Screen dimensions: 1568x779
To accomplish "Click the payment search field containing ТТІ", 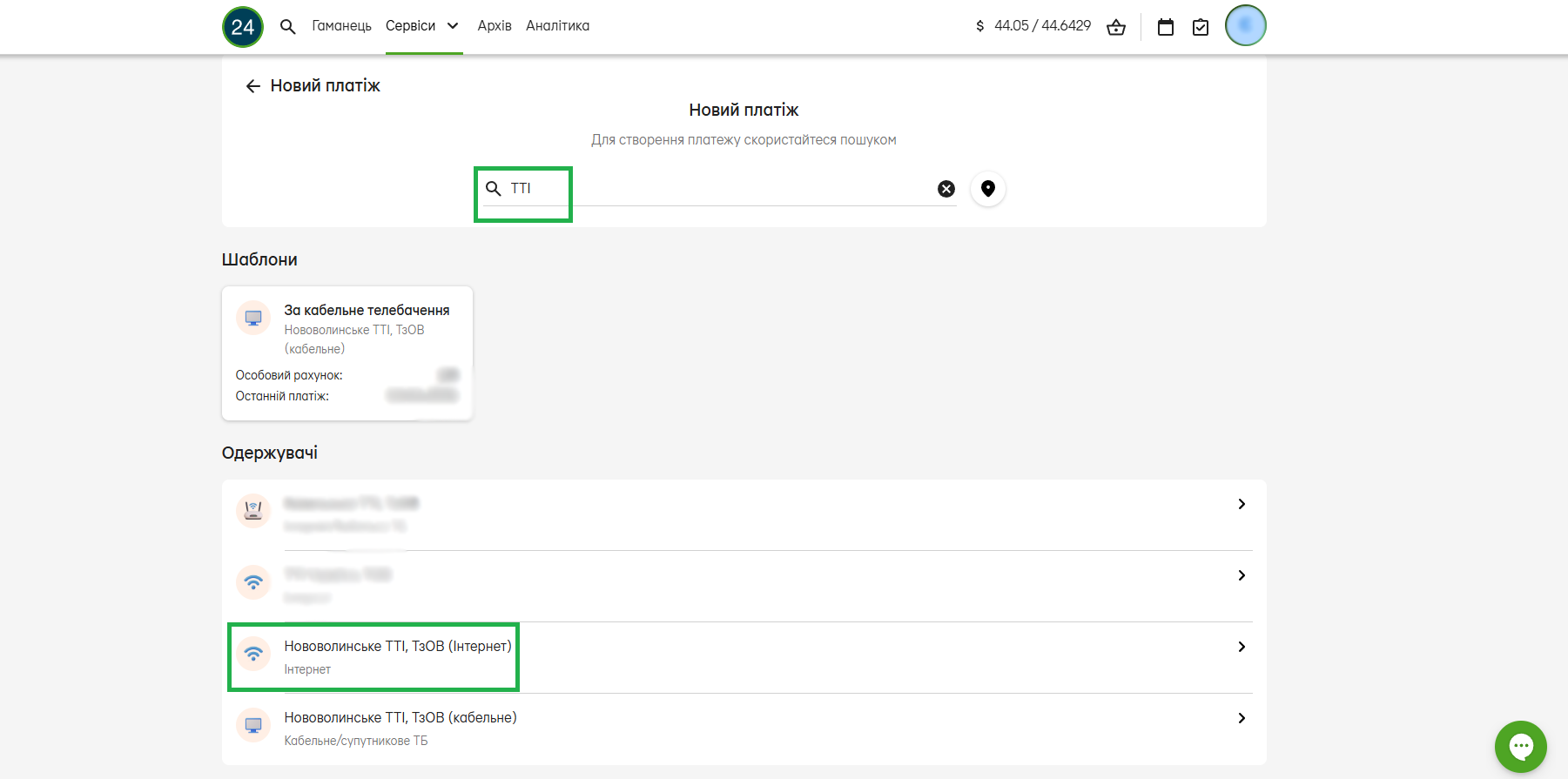I will click(719, 189).
